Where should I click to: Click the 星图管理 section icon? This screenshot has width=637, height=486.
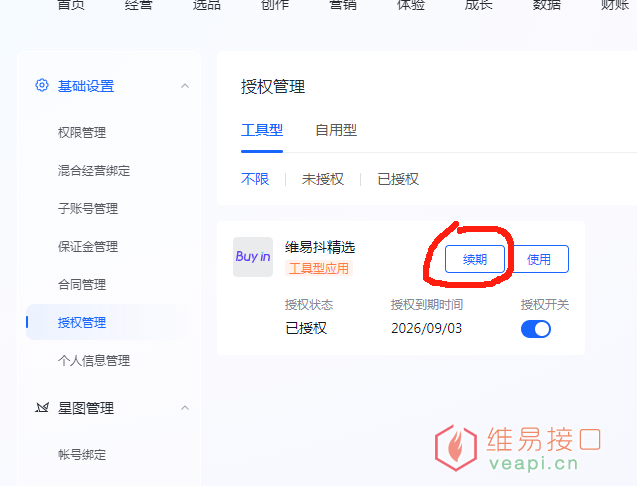click(x=42, y=408)
